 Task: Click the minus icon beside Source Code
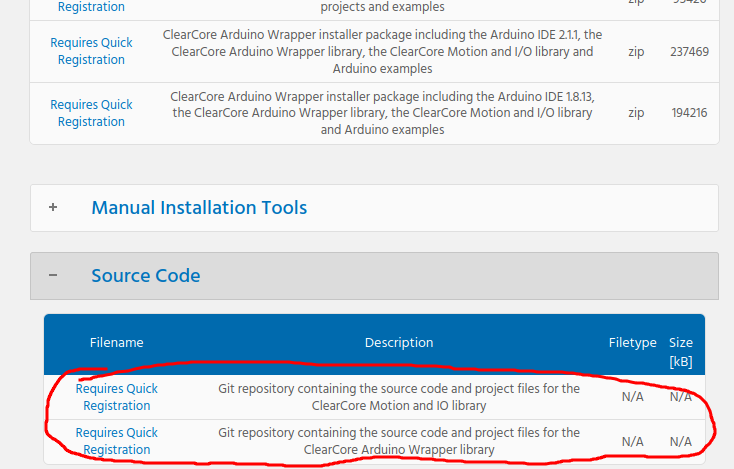[53, 276]
